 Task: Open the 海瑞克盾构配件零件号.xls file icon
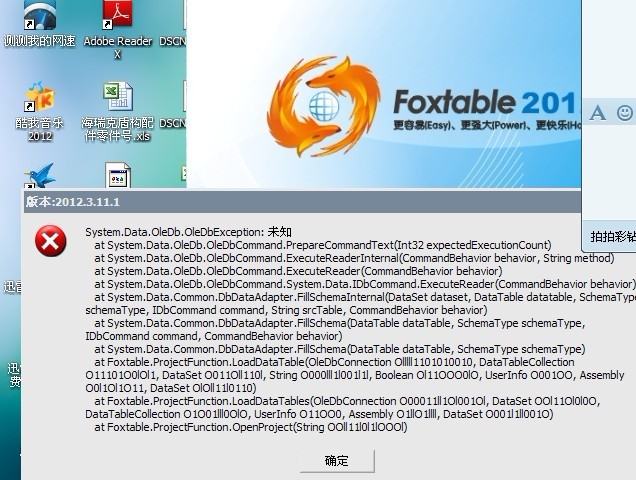point(118,111)
